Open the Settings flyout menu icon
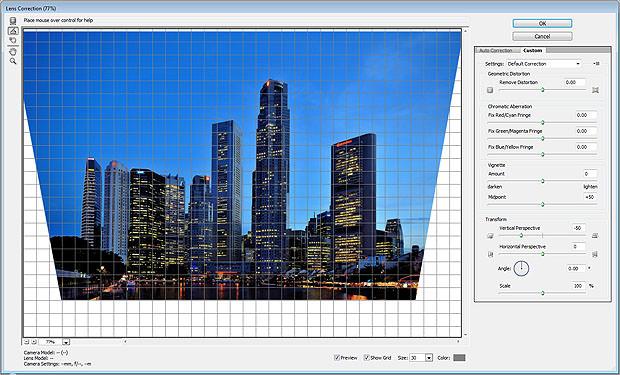The width and height of the screenshot is (620, 375). (x=596, y=64)
